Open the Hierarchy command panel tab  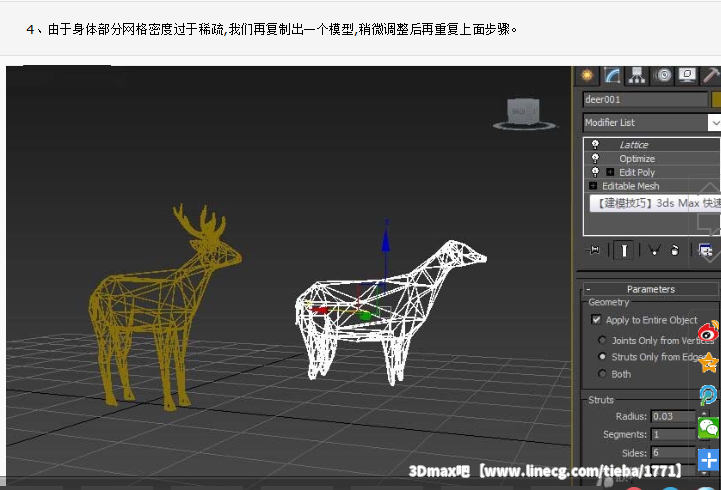coord(637,75)
